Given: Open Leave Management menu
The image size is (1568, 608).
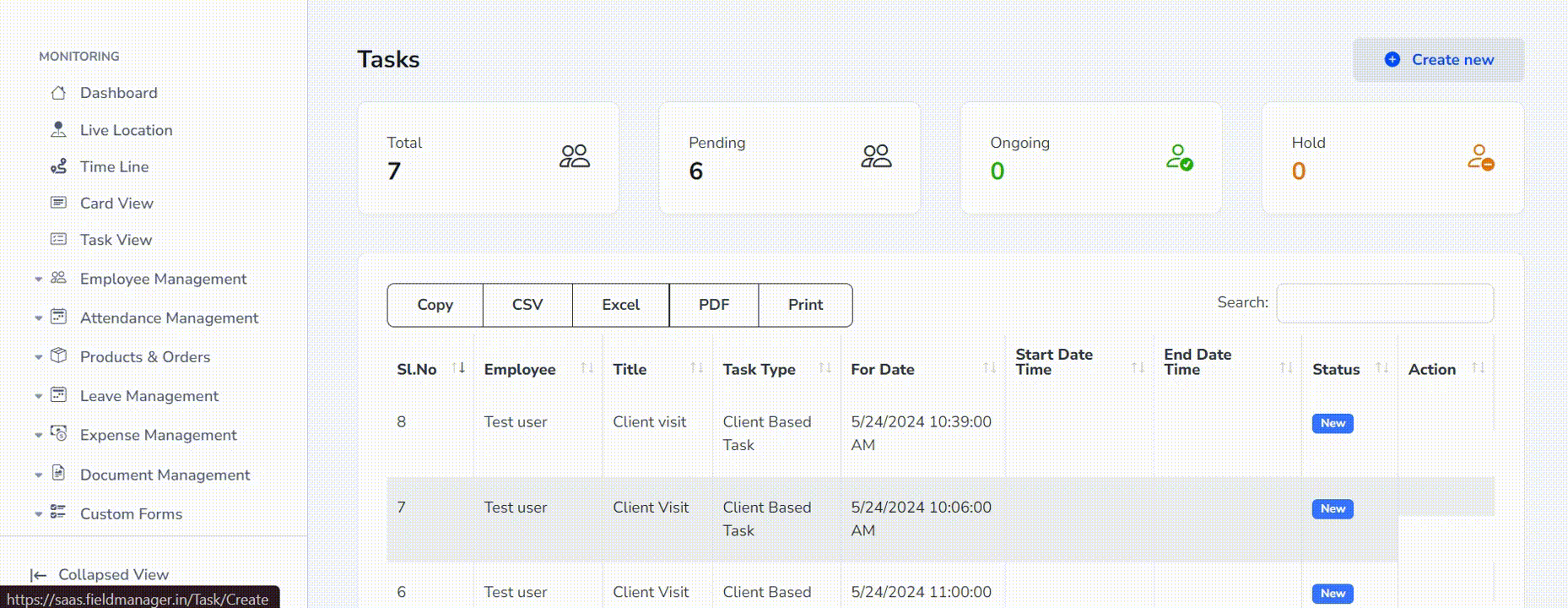Looking at the screenshot, I should click(149, 396).
